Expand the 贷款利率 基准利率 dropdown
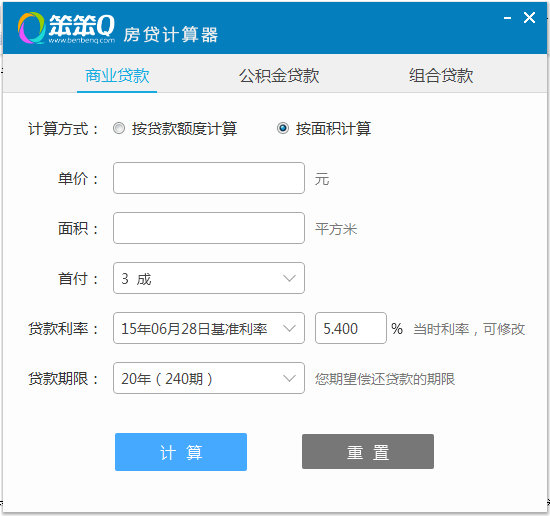This screenshot has width=550, height=516. pos(209,328)
